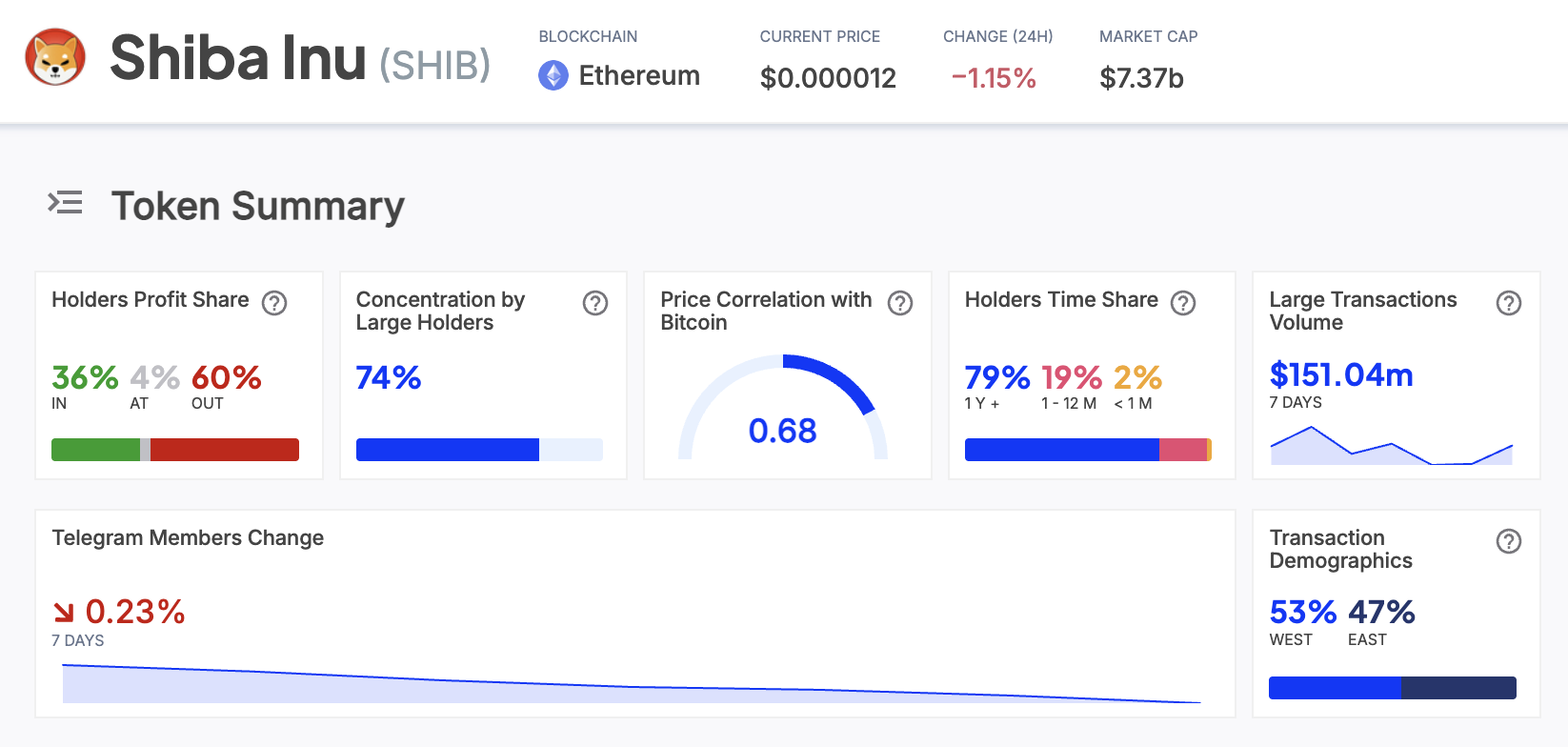1568x747 pixels.
Task: Click the Telegram Members Change title
Action: point(188,538)
